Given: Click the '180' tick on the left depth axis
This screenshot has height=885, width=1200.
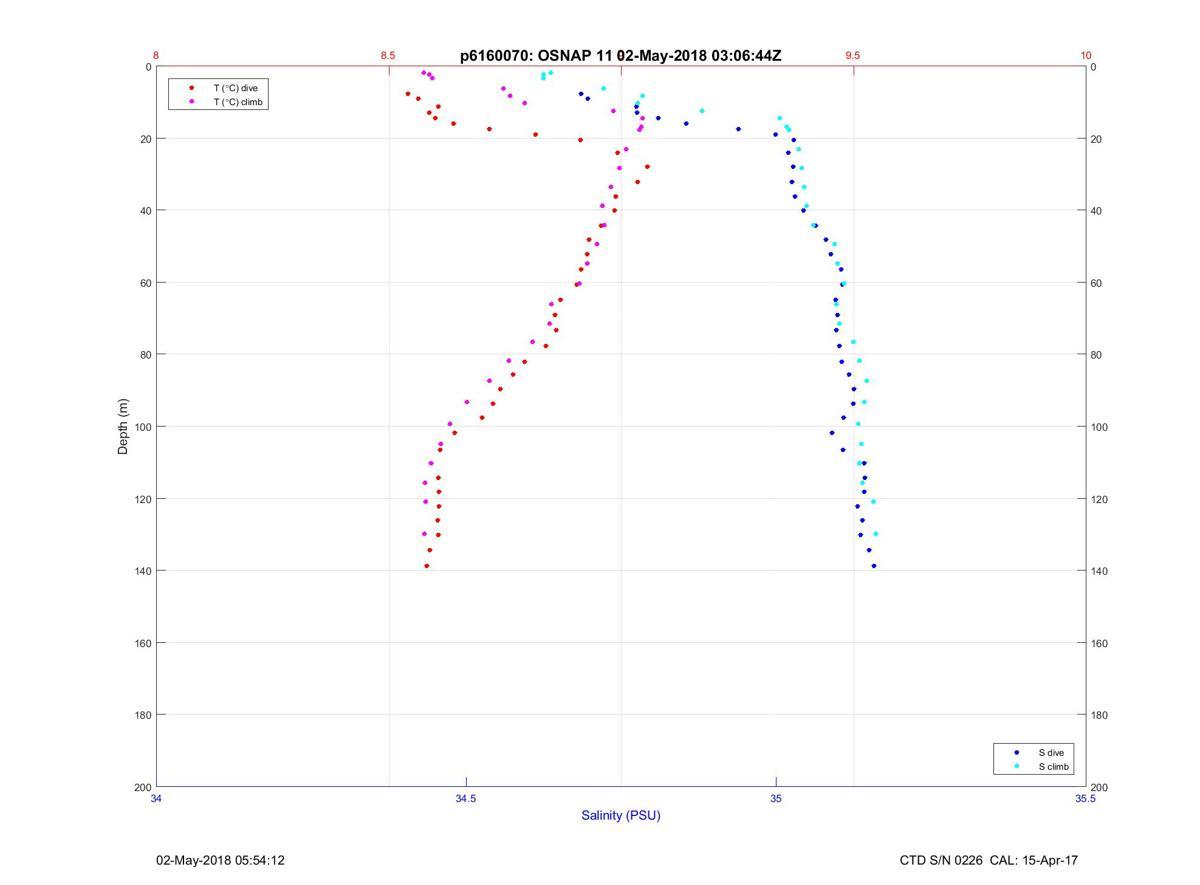Looking at the screenshot, I should click(x=142, y=715).
